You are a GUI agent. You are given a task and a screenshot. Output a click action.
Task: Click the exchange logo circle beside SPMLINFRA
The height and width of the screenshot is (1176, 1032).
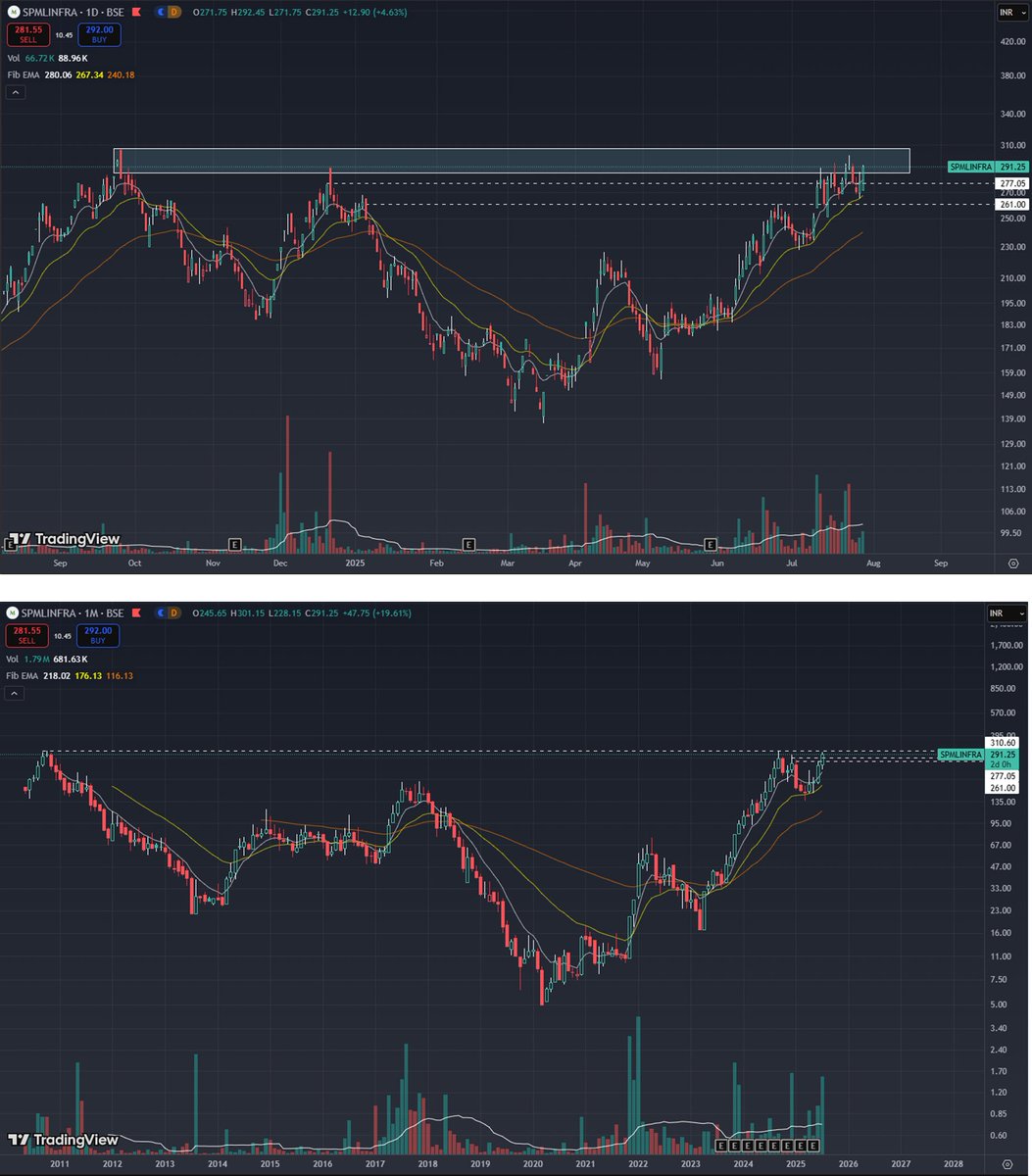[13, 10]
